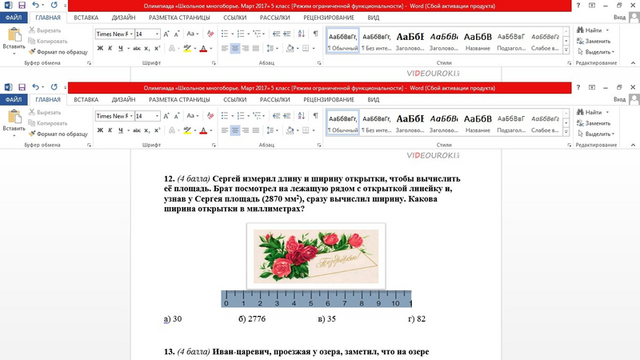Click Формат по образцу in the upper ribbon
The image size is (640, 360).
(58, 52)
